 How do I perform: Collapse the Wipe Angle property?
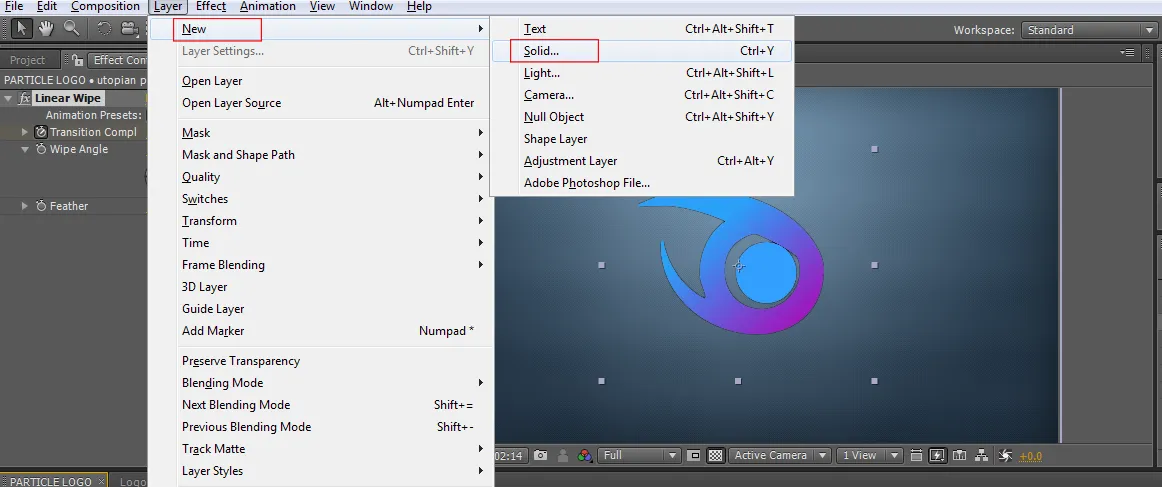tap(25, 149)
